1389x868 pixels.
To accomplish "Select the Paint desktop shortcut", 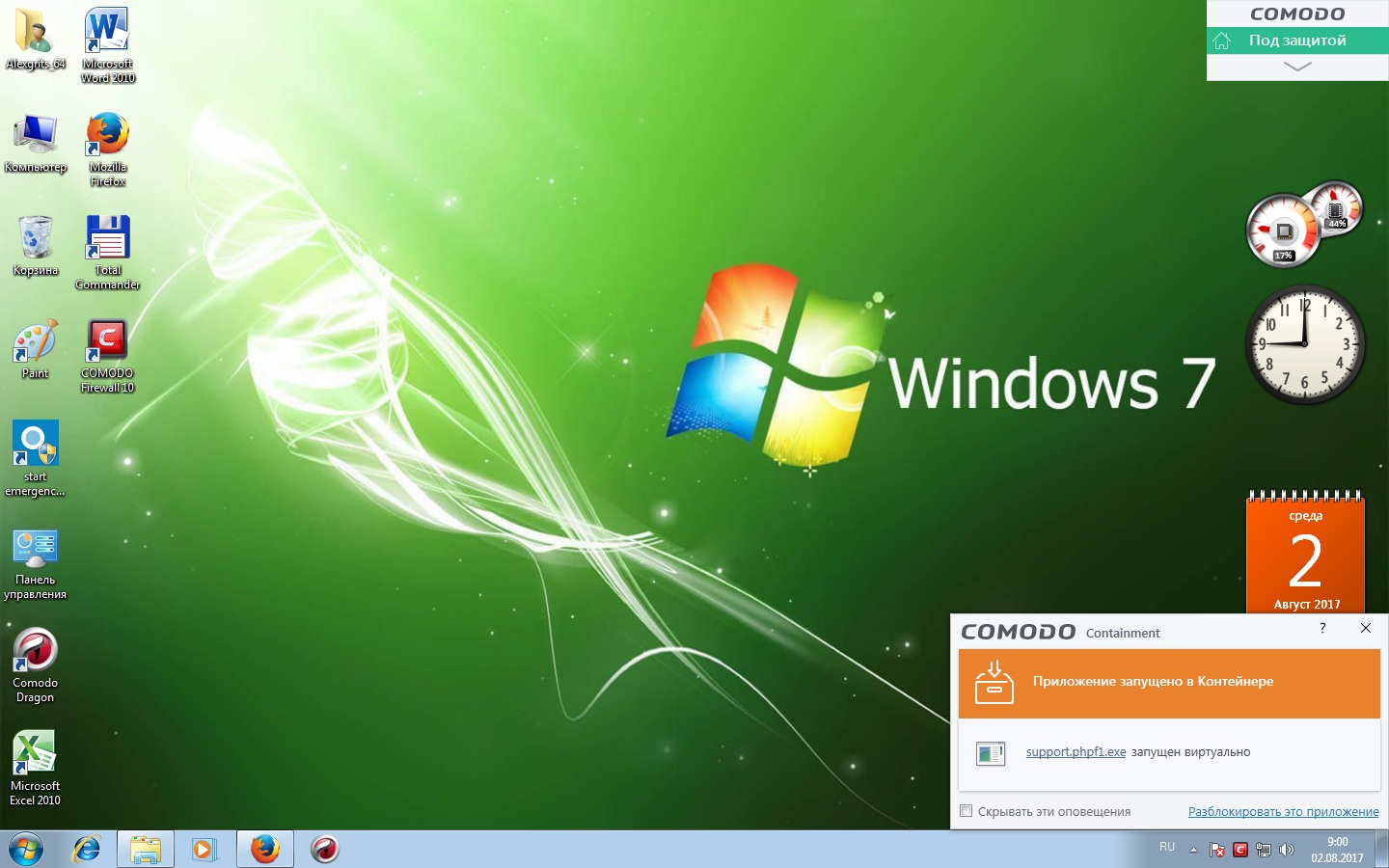I will coord(36,349).
